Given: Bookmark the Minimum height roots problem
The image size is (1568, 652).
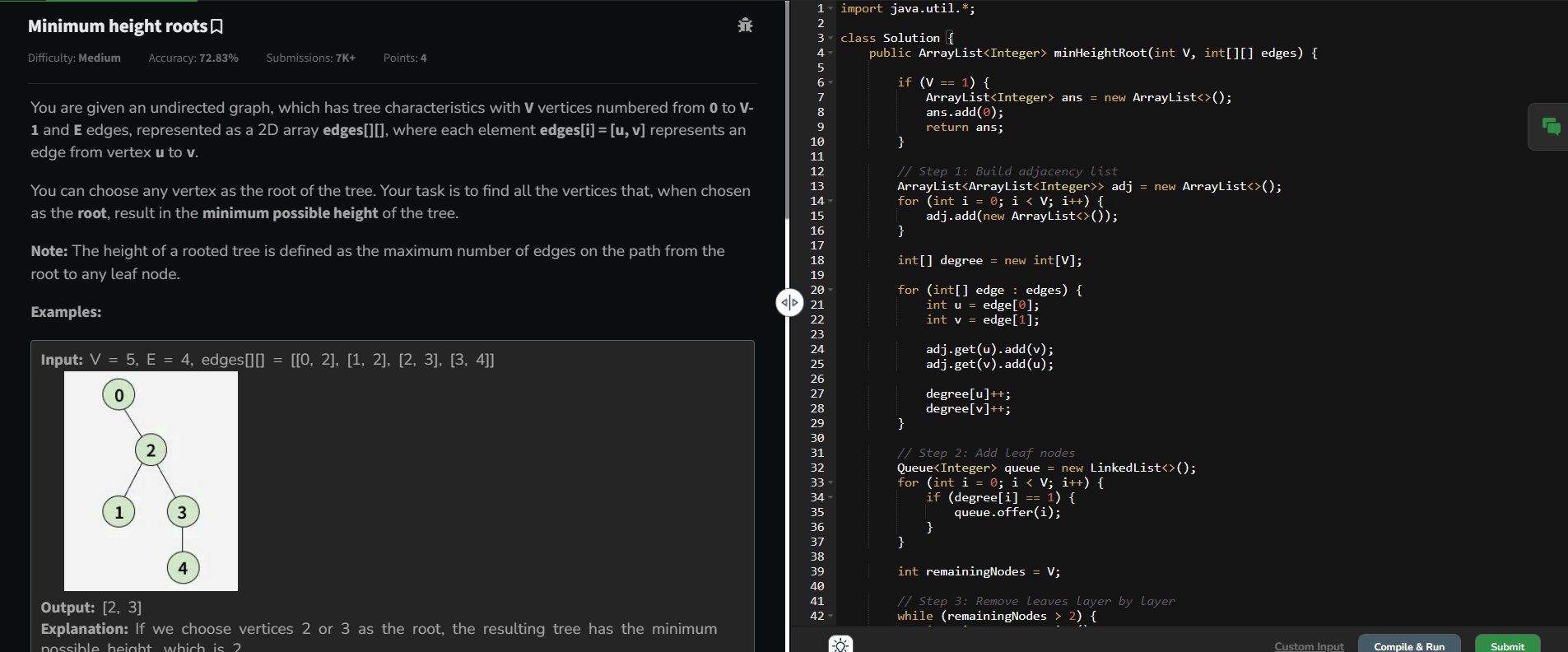Looking at the screenshot, I should [x=217, y=27].
